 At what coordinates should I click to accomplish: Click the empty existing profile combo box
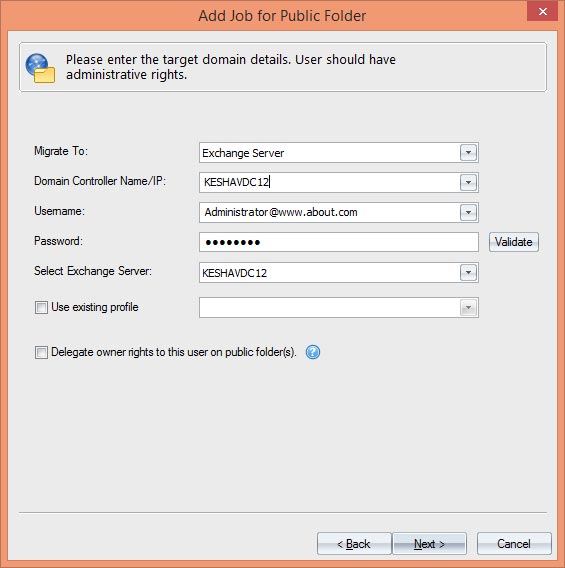click(x=330, y=308)
